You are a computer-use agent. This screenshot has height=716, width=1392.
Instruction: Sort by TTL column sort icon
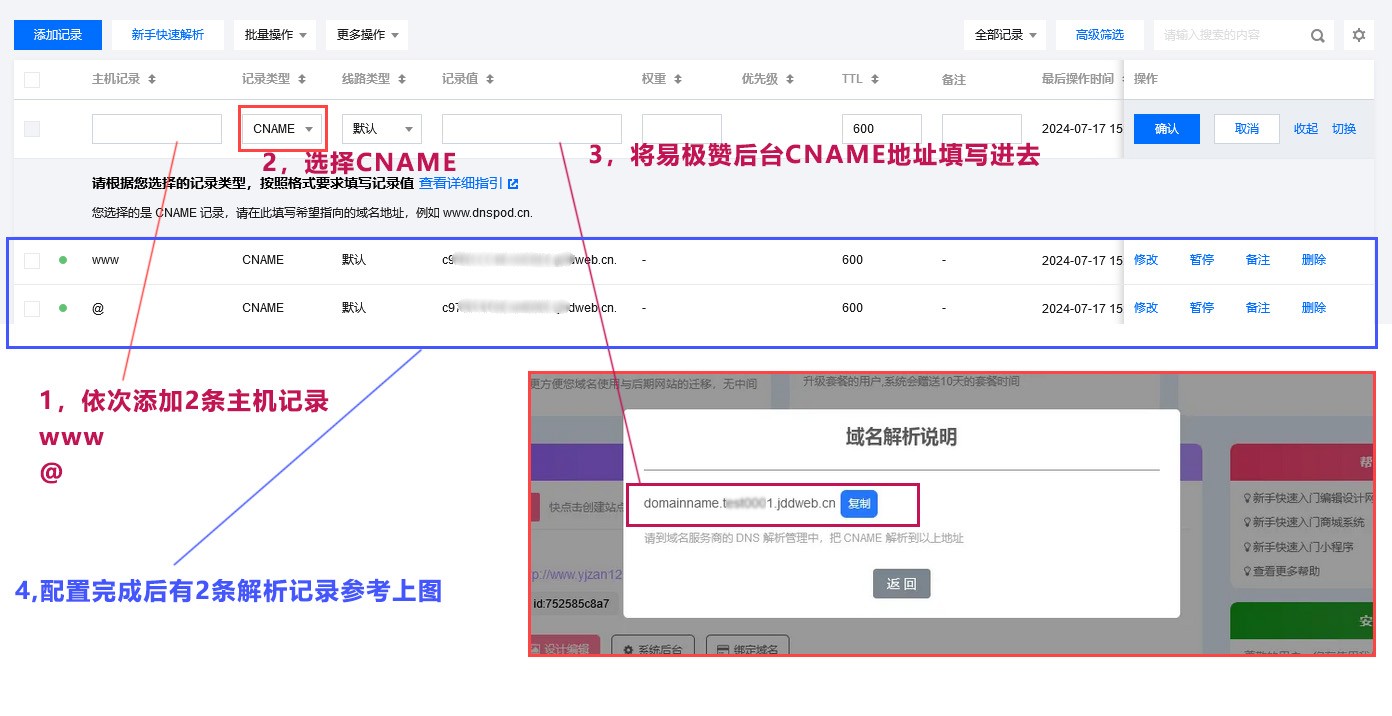[874, 79]
